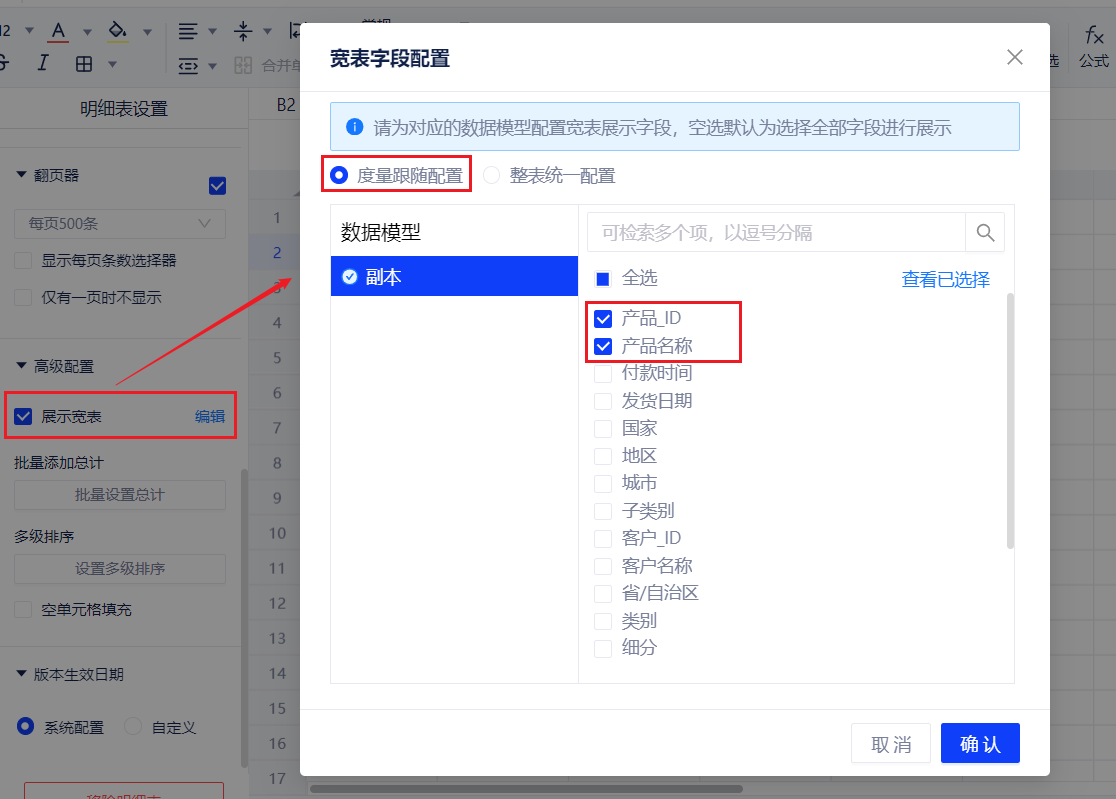Select the 副本 data model item
Viewport: 1116px width, 799px height.
(454, 277)
